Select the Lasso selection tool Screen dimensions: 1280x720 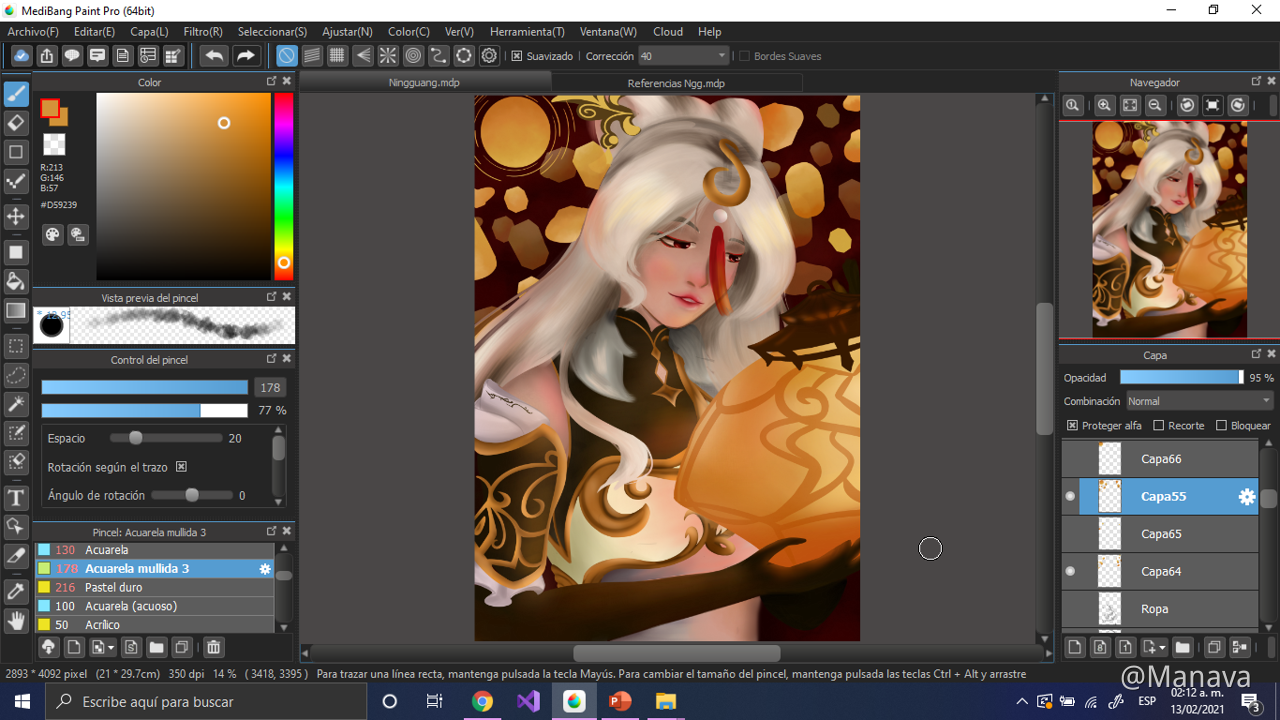pos(16,375)
